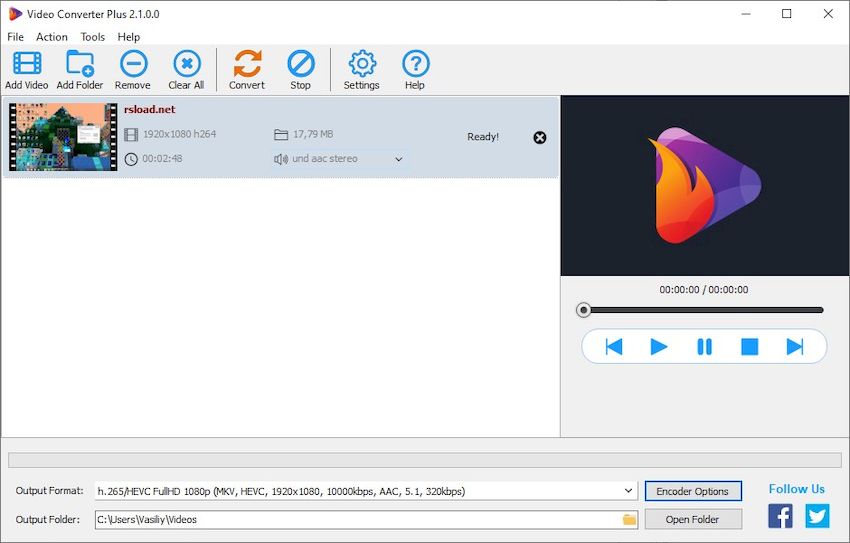
Task: Open the Twitter page icon
Action: [x=817, y=515]
